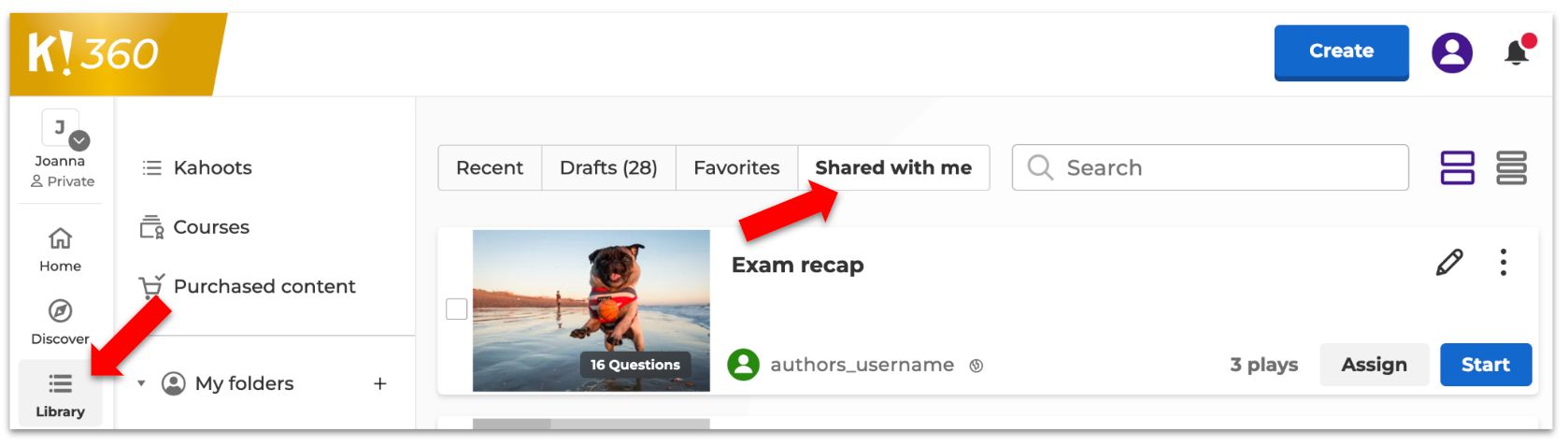Tick the Exam recap checkbox
Screen dimensions: 1568x447
pyautogui.click(x=457, y=309)
